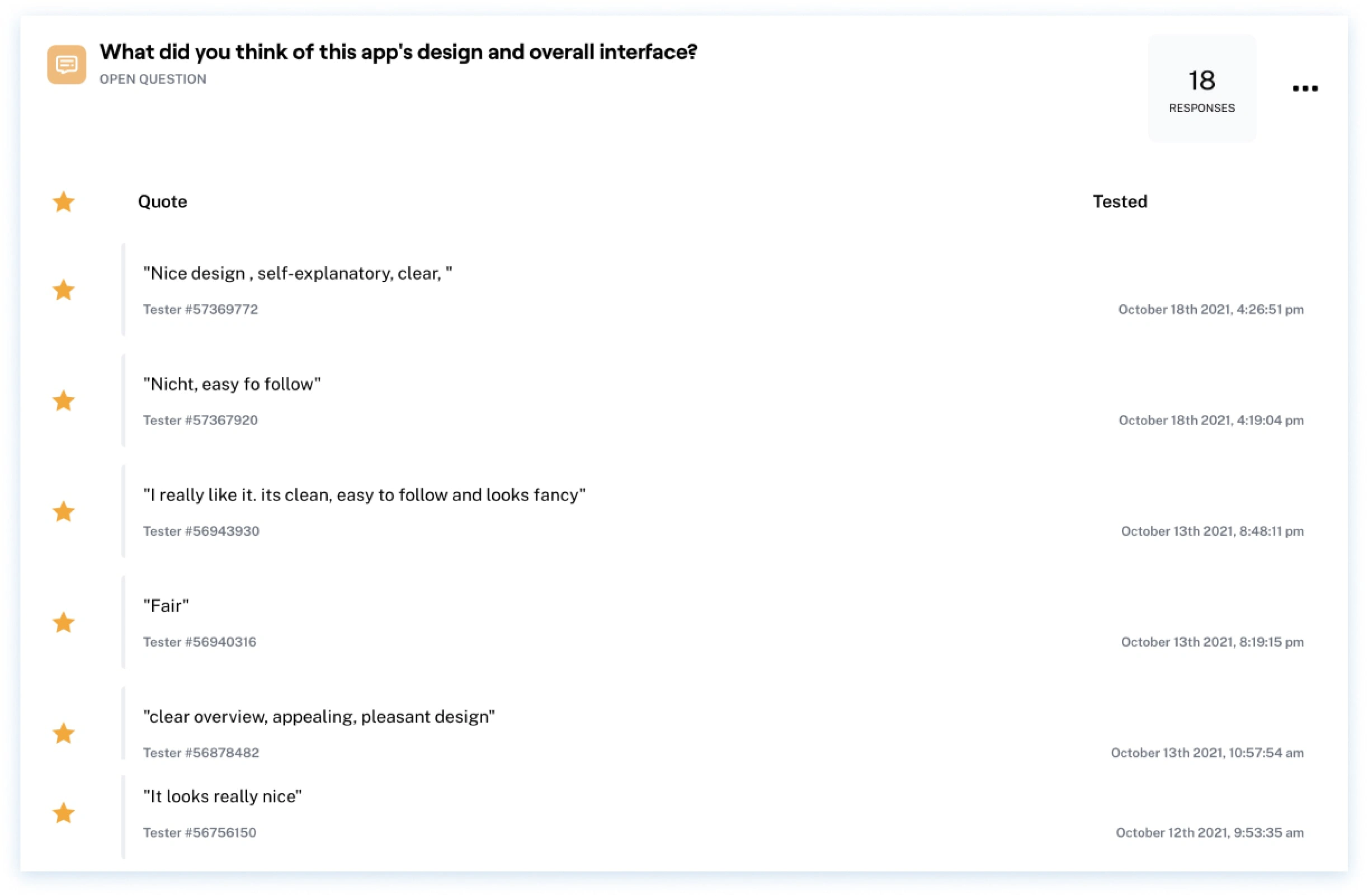Select the "Fair" quote text
The height and width of the screenshot is (896, 1368).
point(166,606)
